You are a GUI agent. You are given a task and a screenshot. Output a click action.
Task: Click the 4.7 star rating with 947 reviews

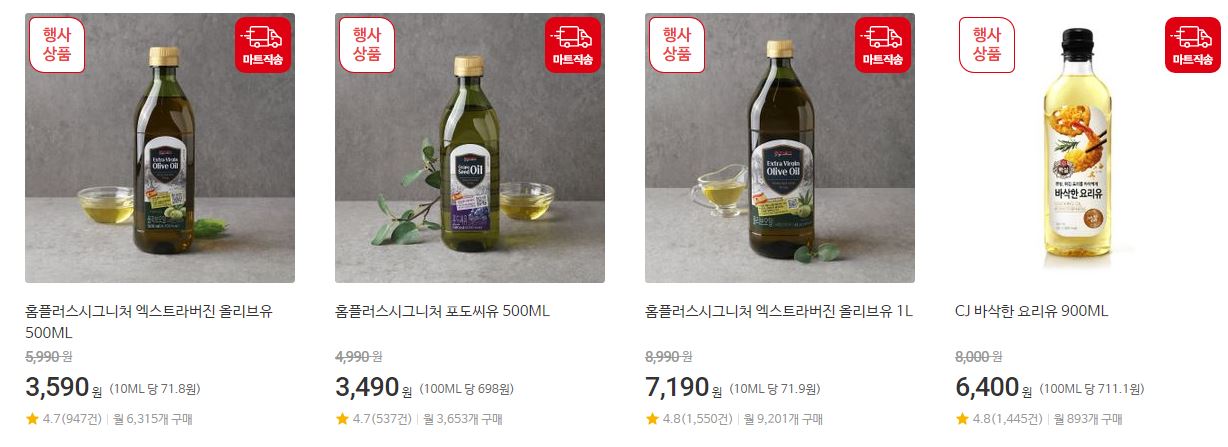67,419
